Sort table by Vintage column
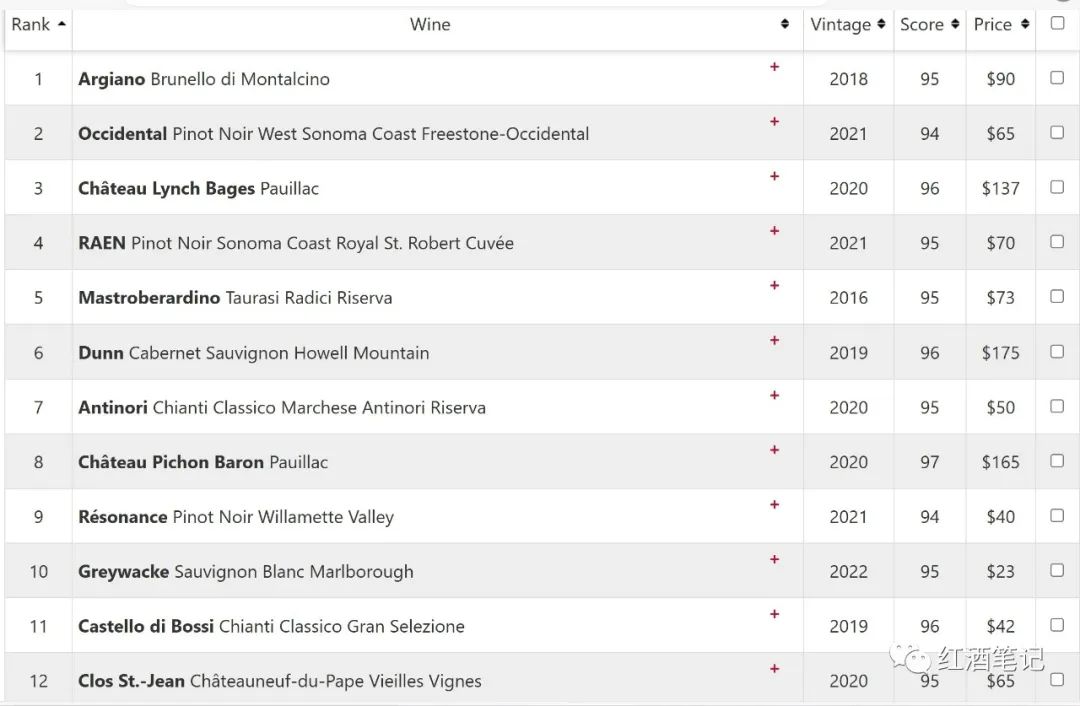 click(x=848, y=24)
